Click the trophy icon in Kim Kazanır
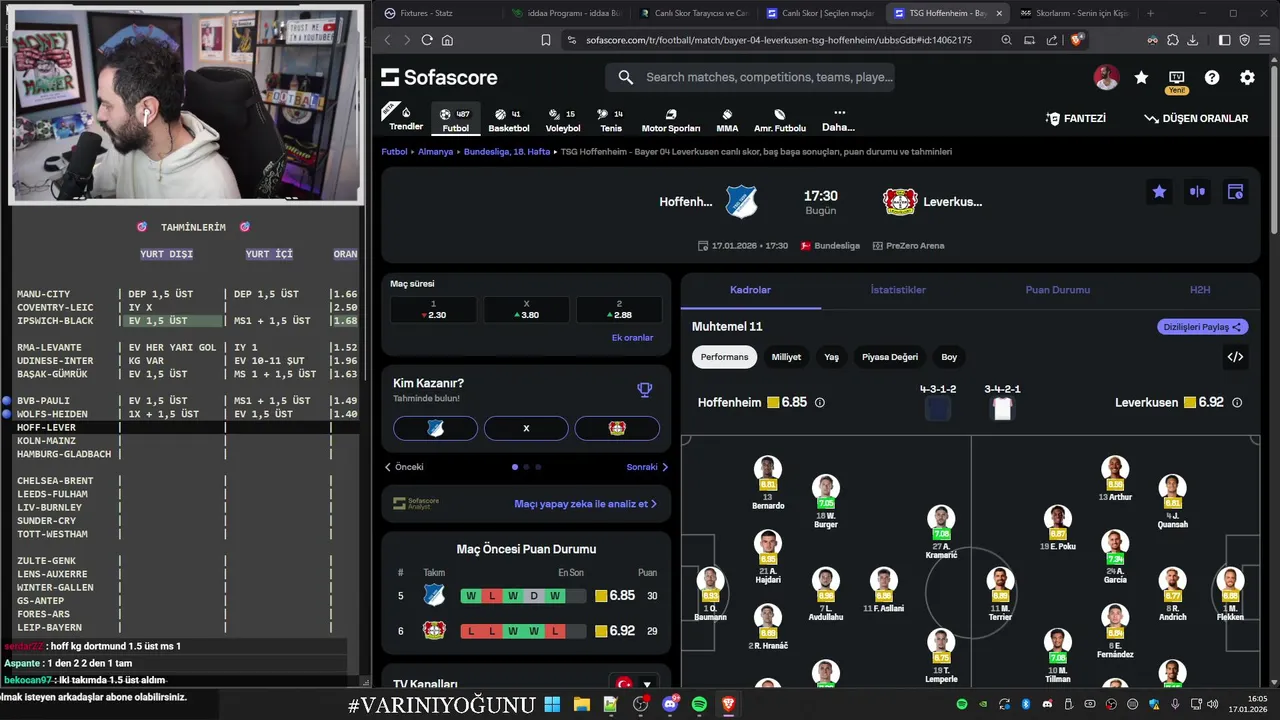1280x720 pixels. [x=645, y=390]
